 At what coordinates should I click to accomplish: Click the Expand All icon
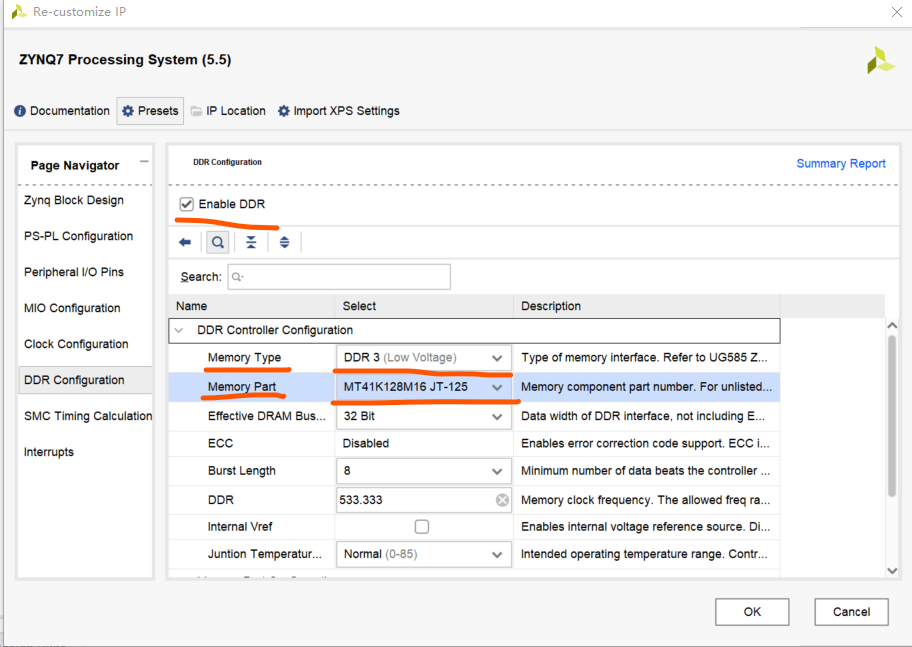point(284,242)
